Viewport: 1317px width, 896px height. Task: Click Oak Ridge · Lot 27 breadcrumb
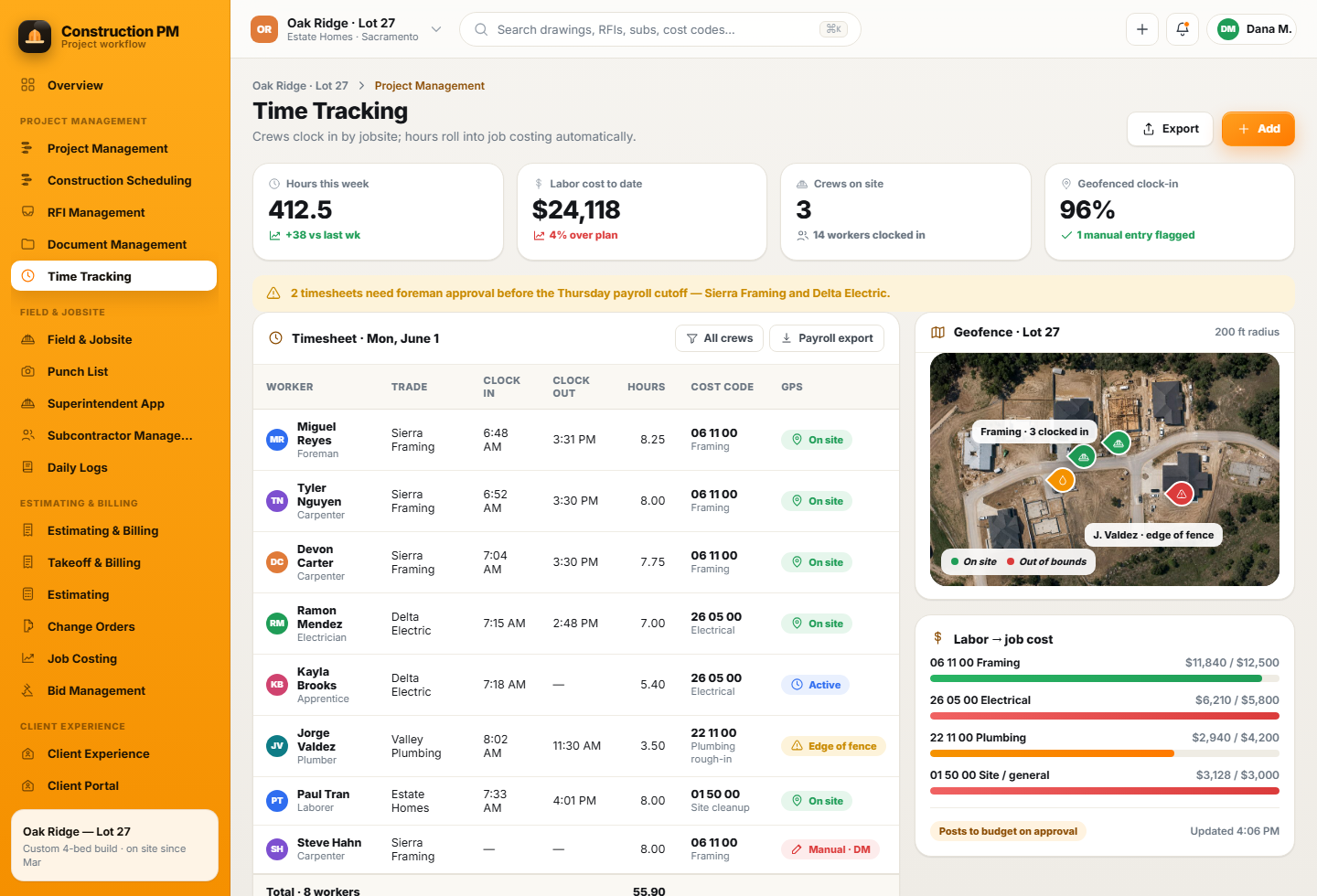click(x=300, y=86)
